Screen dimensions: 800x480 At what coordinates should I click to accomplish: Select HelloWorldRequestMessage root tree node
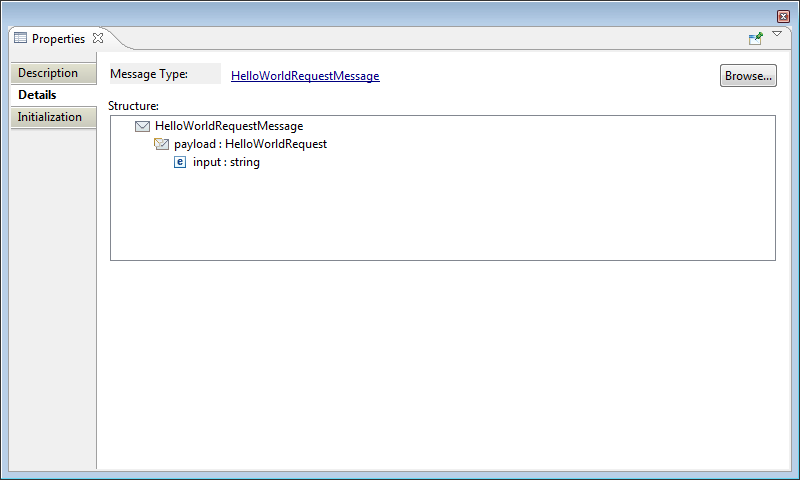tap(229, 126)
